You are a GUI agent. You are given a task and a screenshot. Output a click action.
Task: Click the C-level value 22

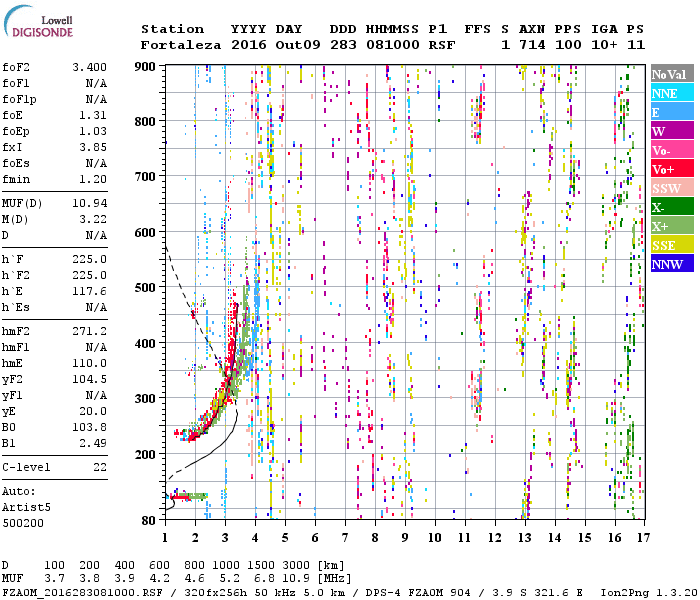[x=100, y=467]
